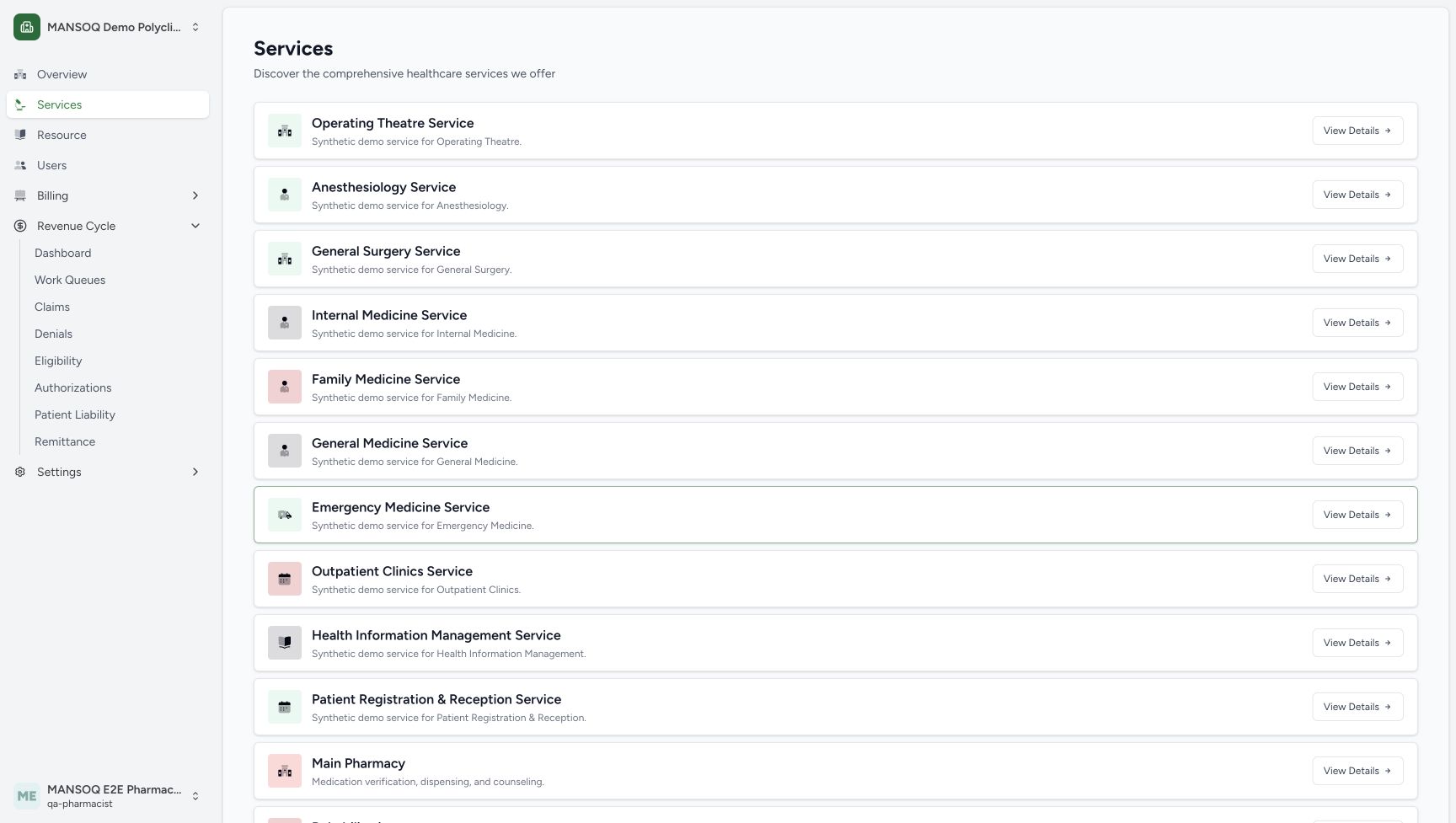Image resolution: width=1456 pixels, height=823 pixels.
Task: View Details for Main Pharmacy
Action: 1357,771
